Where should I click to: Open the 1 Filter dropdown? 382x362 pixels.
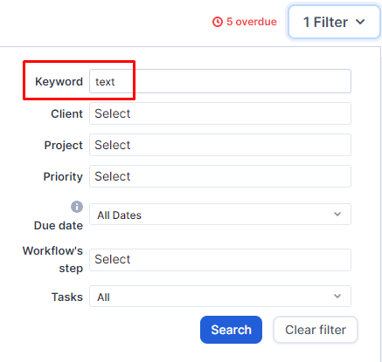pos(334,22)
